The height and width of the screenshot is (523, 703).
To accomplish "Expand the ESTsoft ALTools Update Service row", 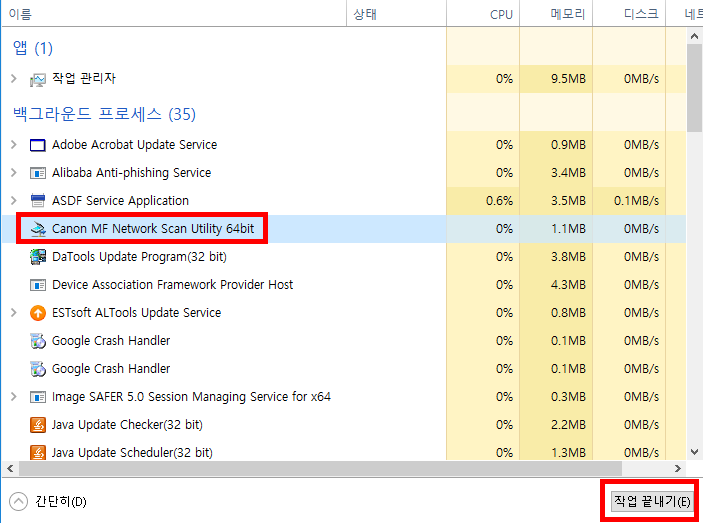I will pyautogui.click(x=14, y=312).
